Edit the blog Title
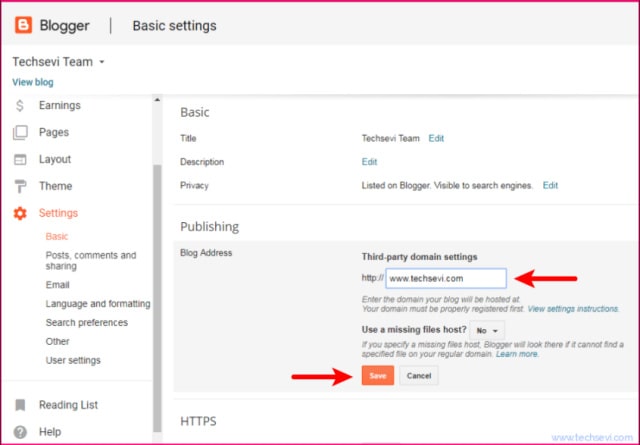The height and width of the screenshot is (445, 640). click(436, 138)
